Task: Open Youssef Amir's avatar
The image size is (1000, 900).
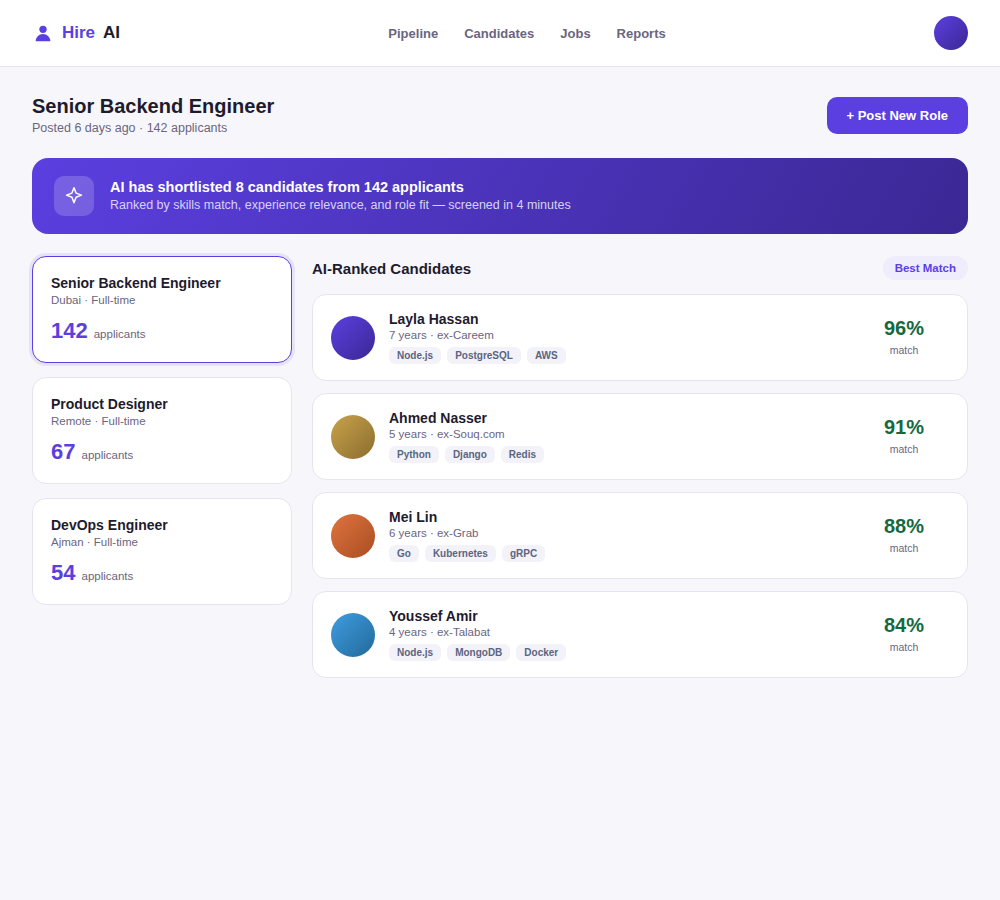Action: click(x=353, y=635)
